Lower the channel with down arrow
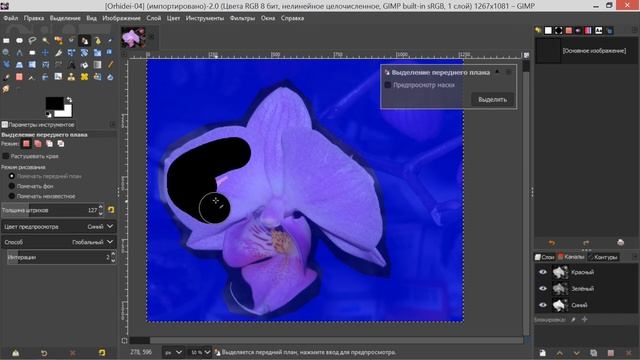Screen dimensions: 640x360 coord(576,353)
